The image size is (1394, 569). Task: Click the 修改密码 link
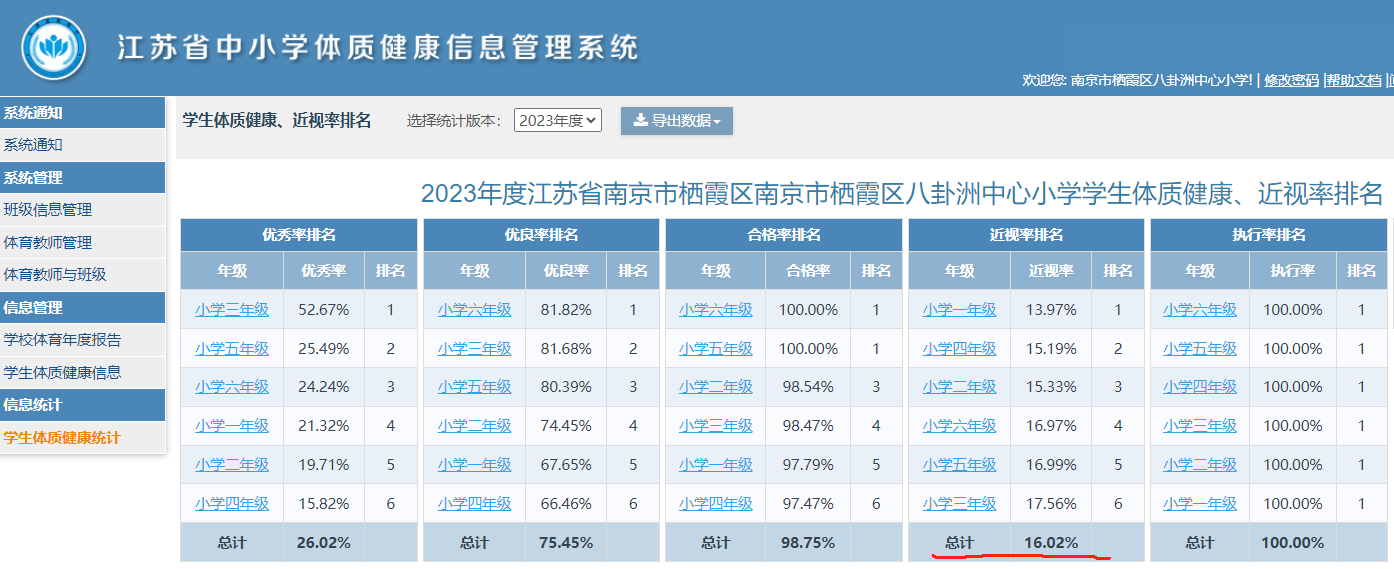[x=1291, y=81]
